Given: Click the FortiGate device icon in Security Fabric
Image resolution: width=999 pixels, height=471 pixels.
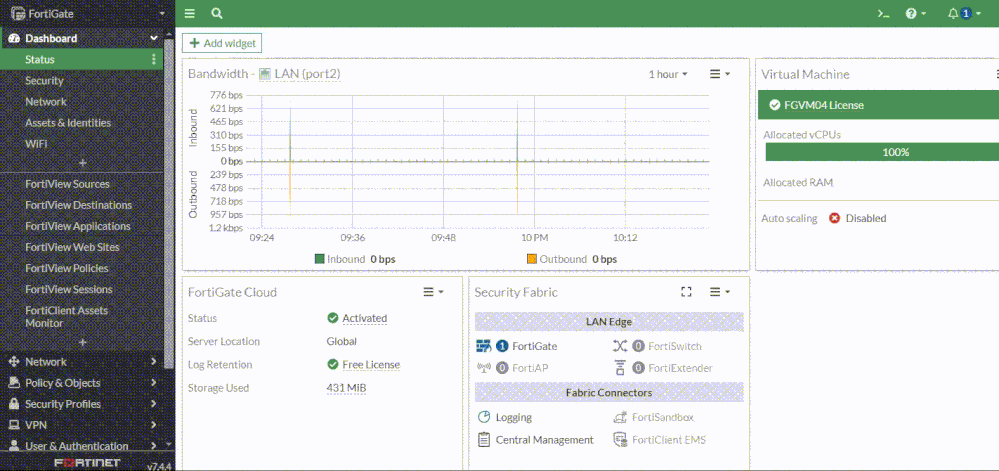Looking at the screenshot, I should tap(483, 346).
